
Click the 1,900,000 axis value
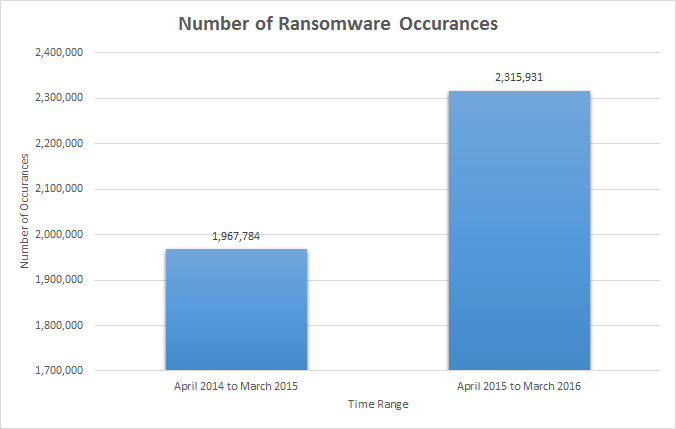[59, 280]
